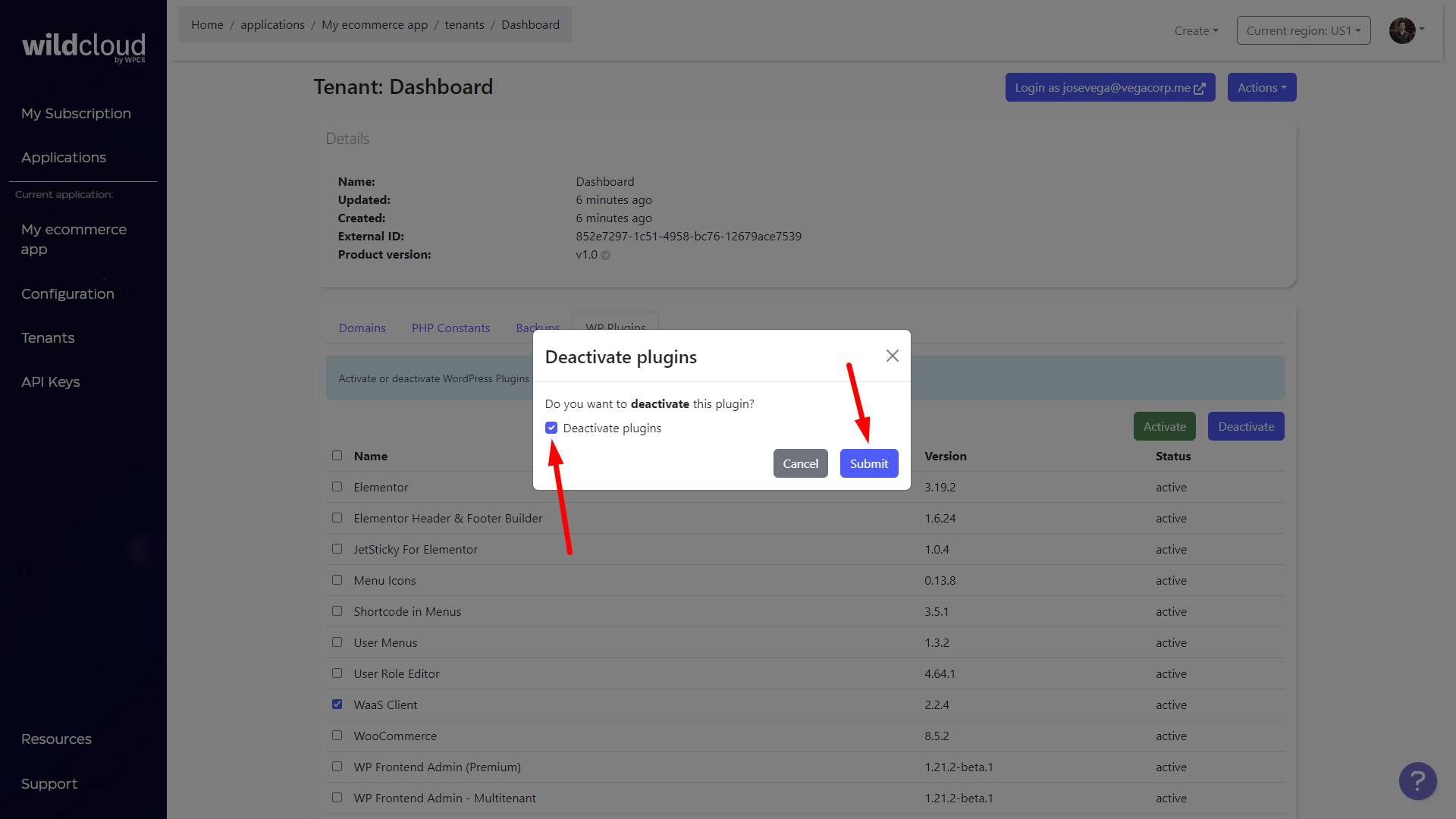Click the Name column header
The height and width of the screenshot is (819, 1456).
tap(370, 456)
